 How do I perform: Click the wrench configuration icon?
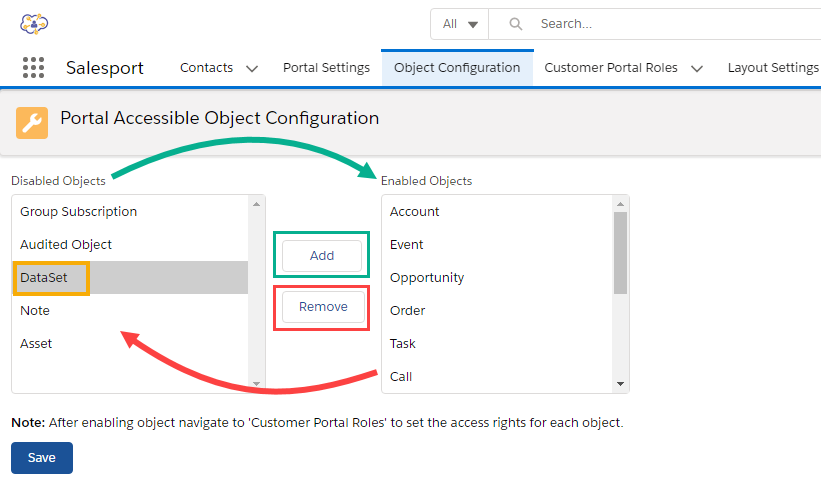pos(31,122)
